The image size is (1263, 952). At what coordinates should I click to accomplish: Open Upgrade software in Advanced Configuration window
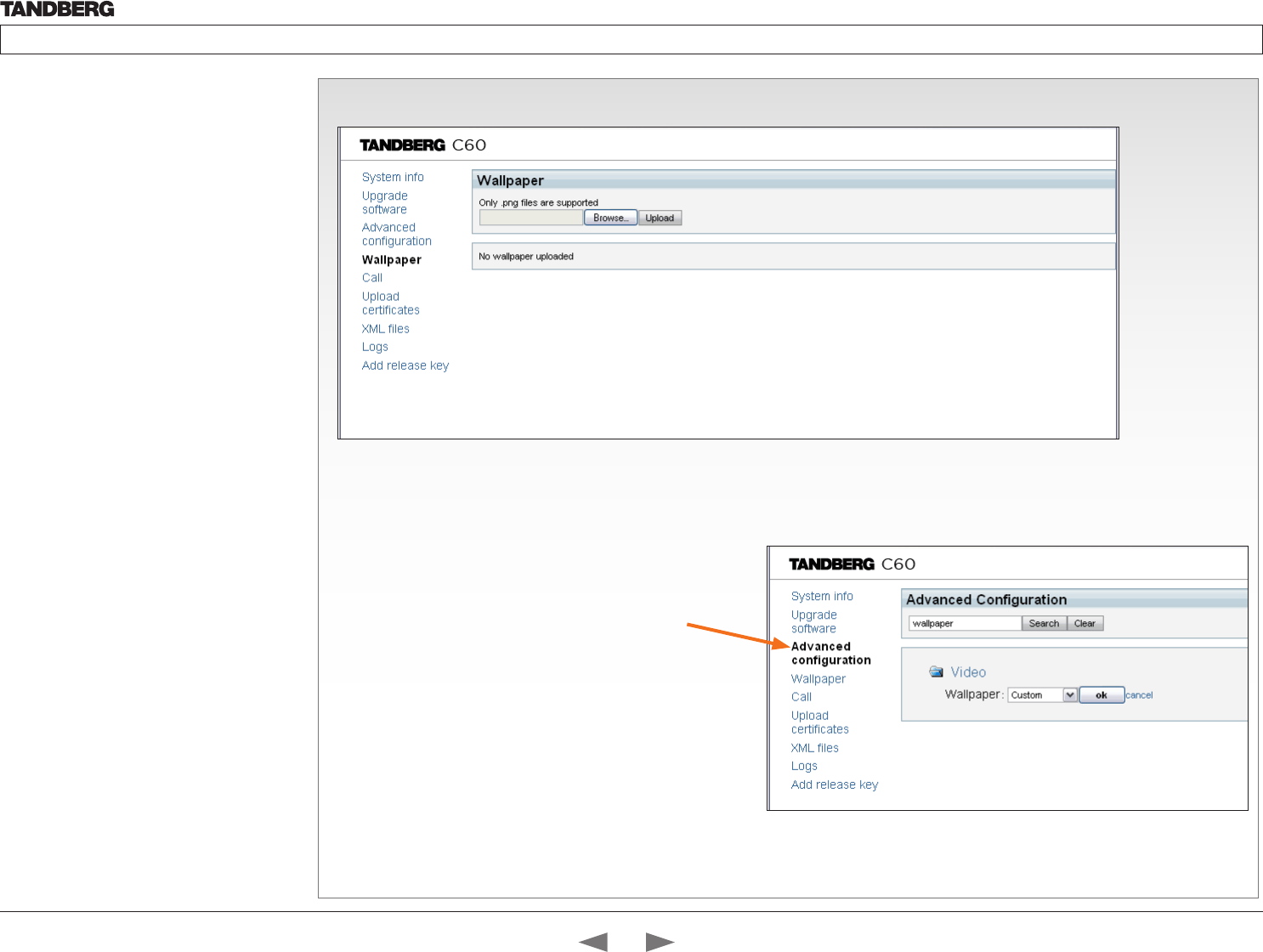(814, 621)
